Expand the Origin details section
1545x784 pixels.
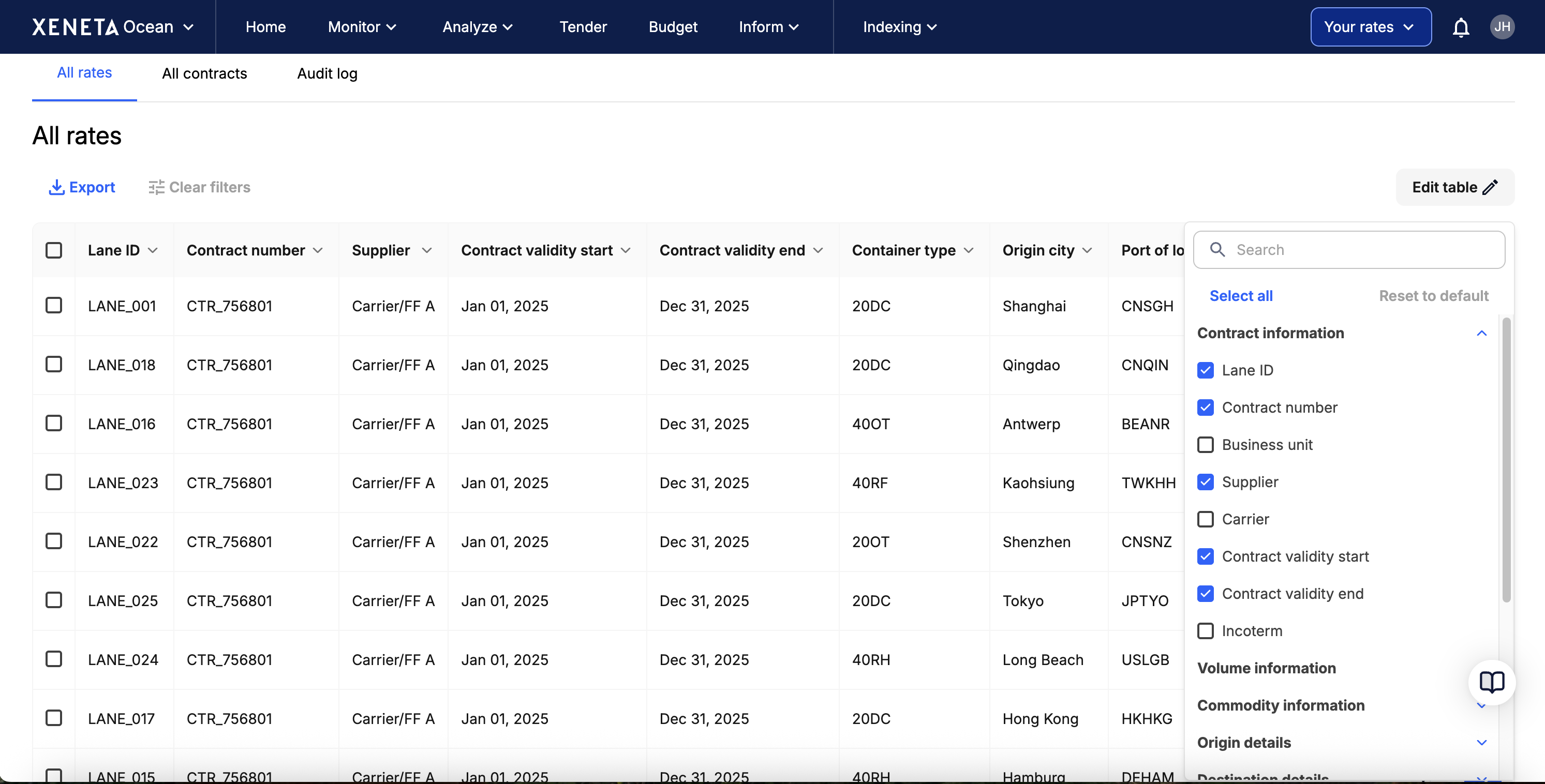click(x=1481, y=743)
